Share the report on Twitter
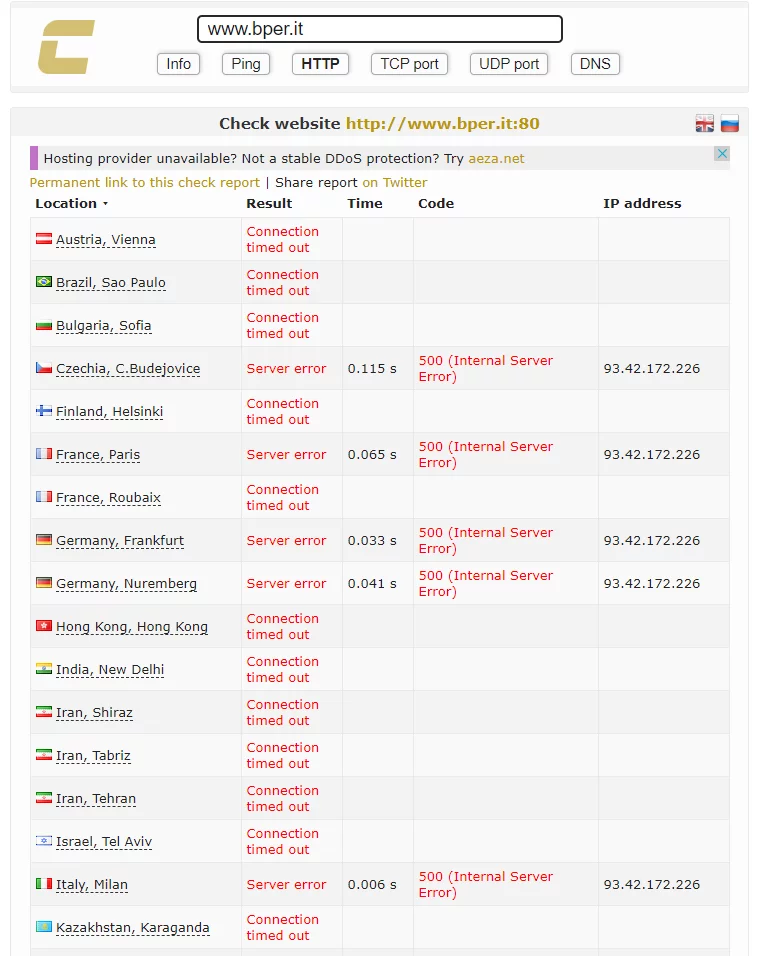 [x=394, y=183]
